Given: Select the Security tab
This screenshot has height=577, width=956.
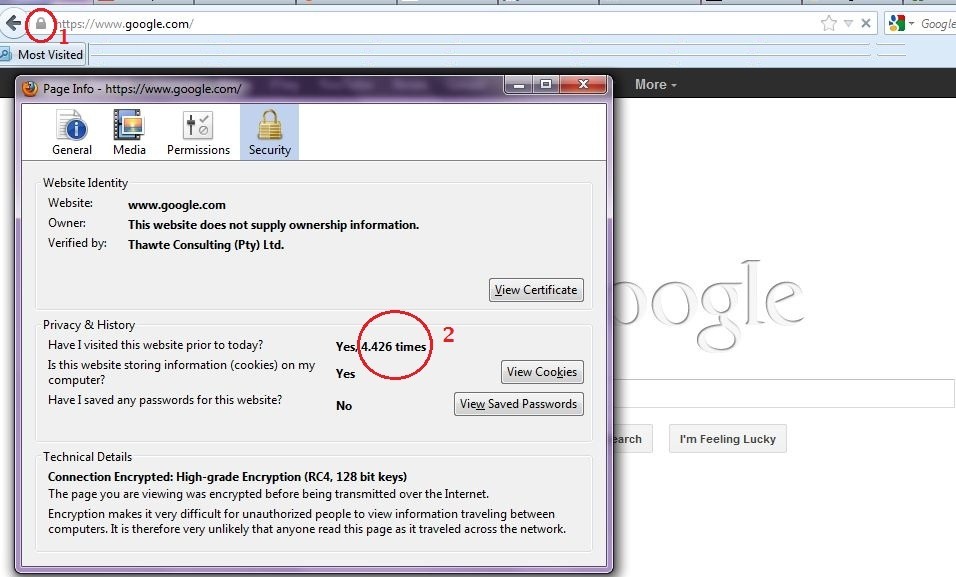Looking at the screenshot, I should coord(269,132).
